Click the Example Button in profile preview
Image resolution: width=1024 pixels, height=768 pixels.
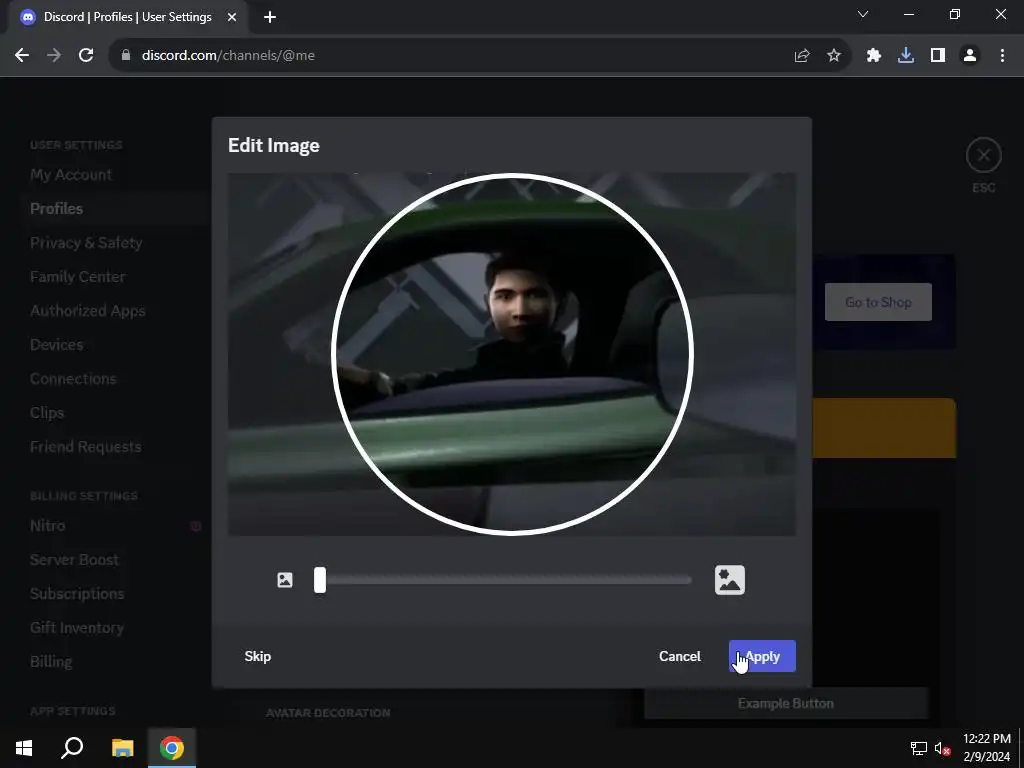pos(786,703)
